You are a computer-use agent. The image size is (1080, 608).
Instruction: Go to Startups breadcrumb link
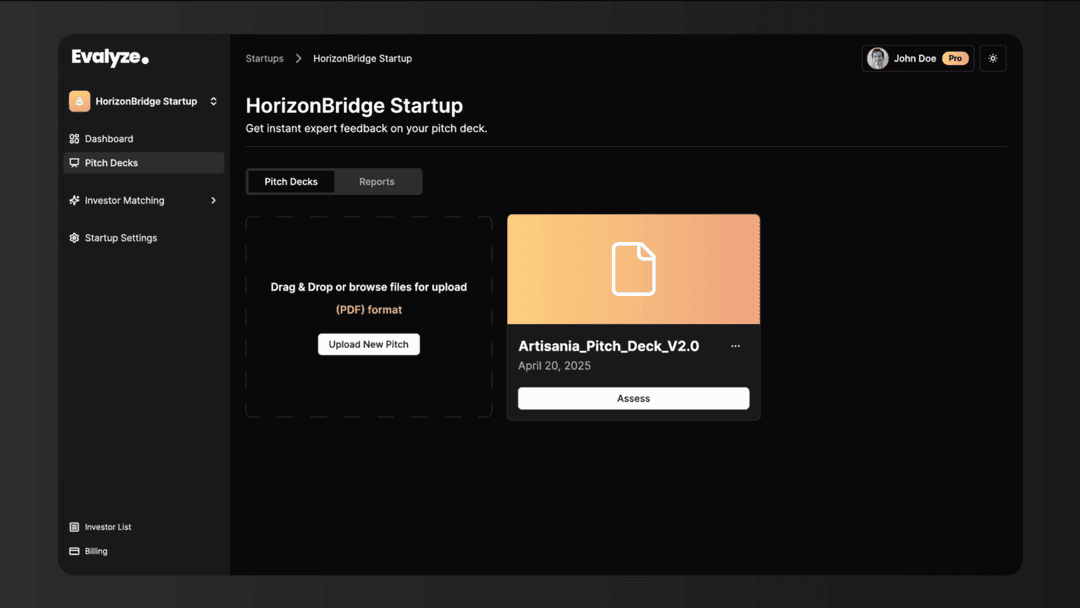coord(265,59)
